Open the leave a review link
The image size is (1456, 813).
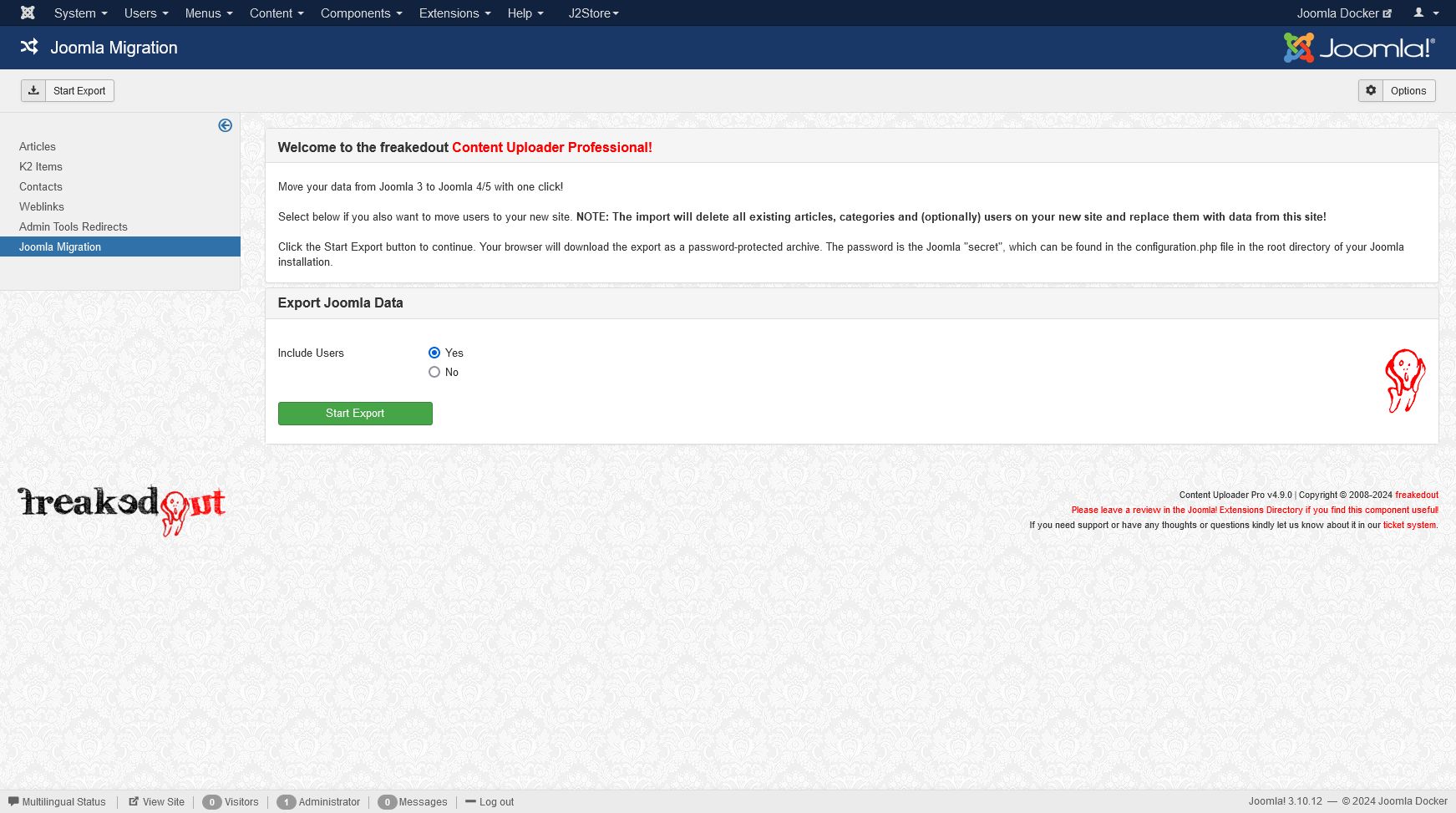click(1255, 510)
